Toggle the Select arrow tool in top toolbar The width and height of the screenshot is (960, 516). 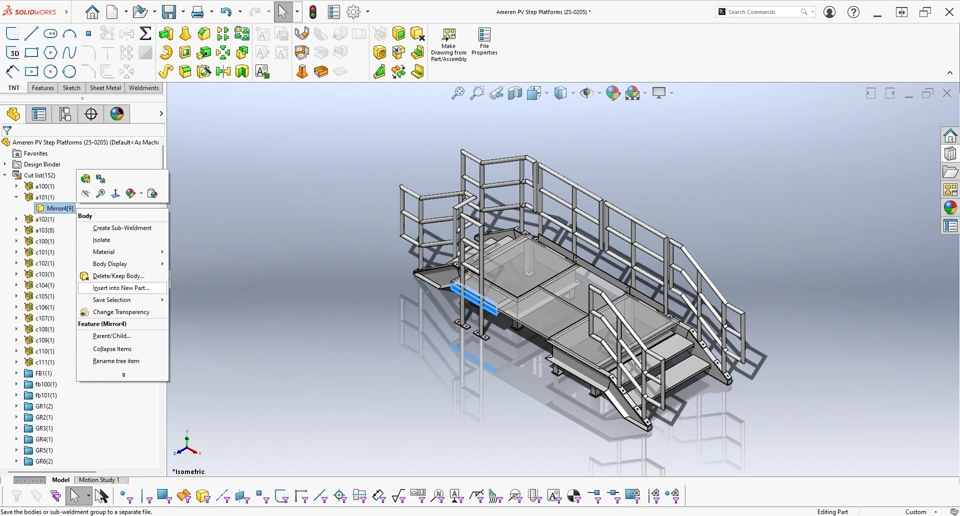283,12
